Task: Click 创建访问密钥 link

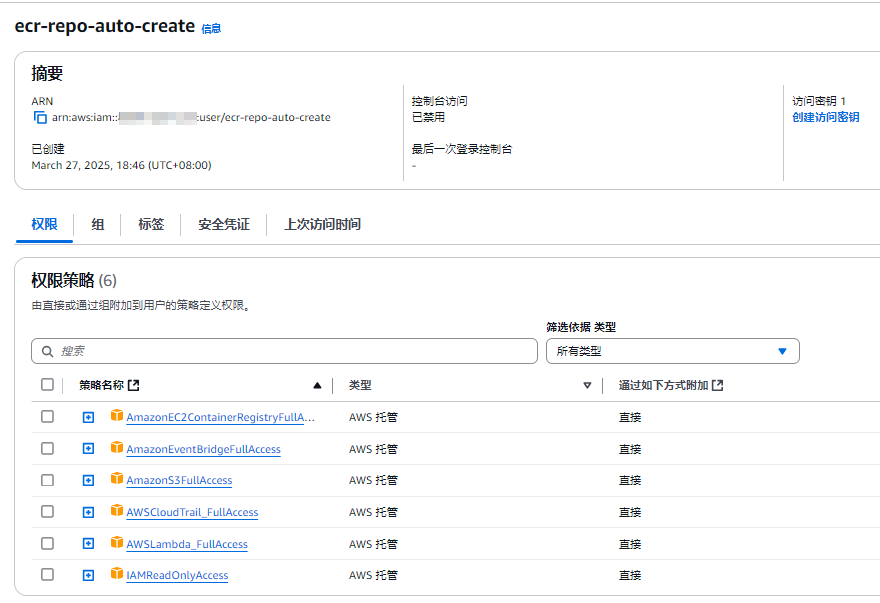Action: tap(826, 117)
